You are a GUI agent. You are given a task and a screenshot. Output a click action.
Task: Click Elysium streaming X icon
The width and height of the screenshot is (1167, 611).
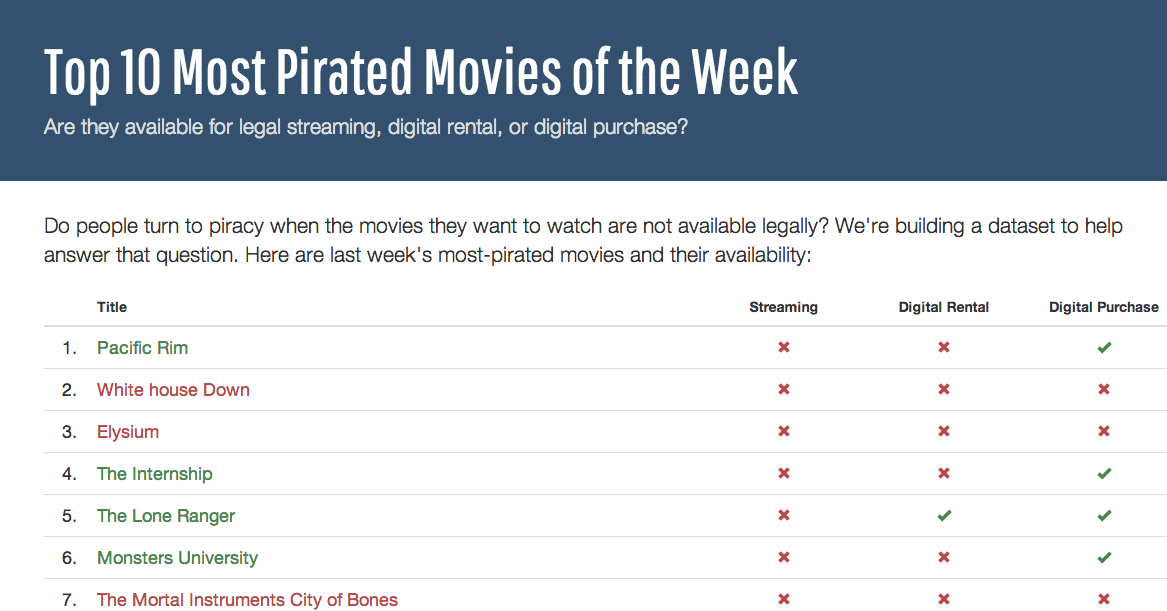coord(784,432)
